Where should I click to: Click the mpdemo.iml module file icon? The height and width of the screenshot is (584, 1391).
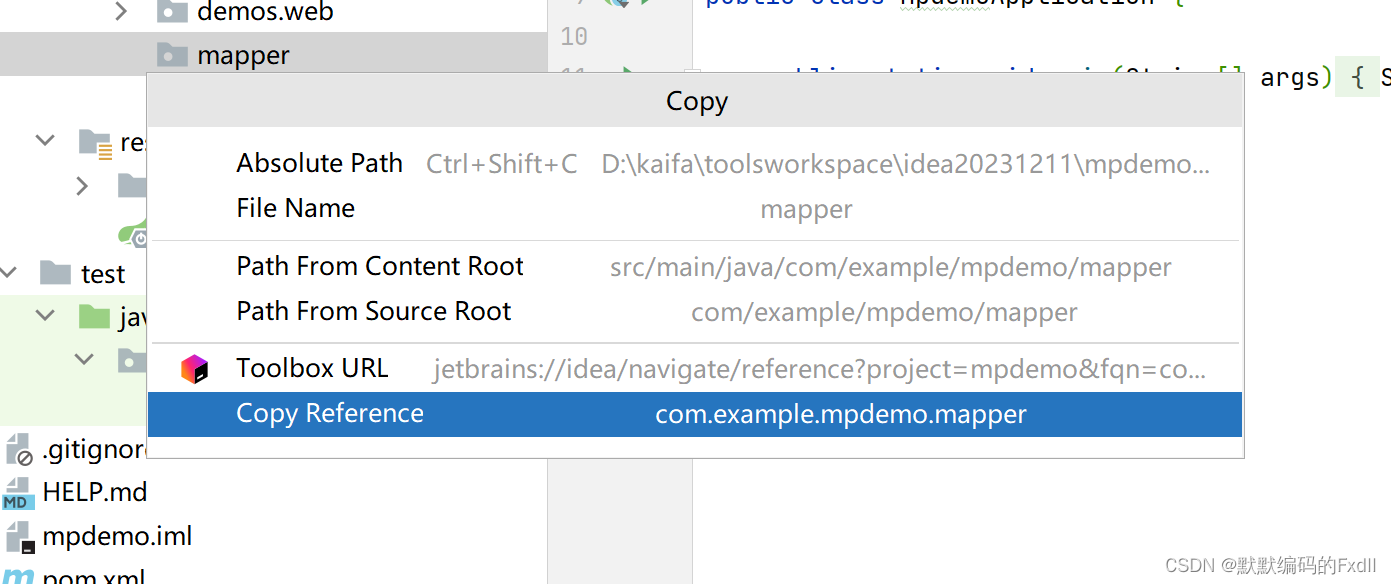click(x=19, y=537)
